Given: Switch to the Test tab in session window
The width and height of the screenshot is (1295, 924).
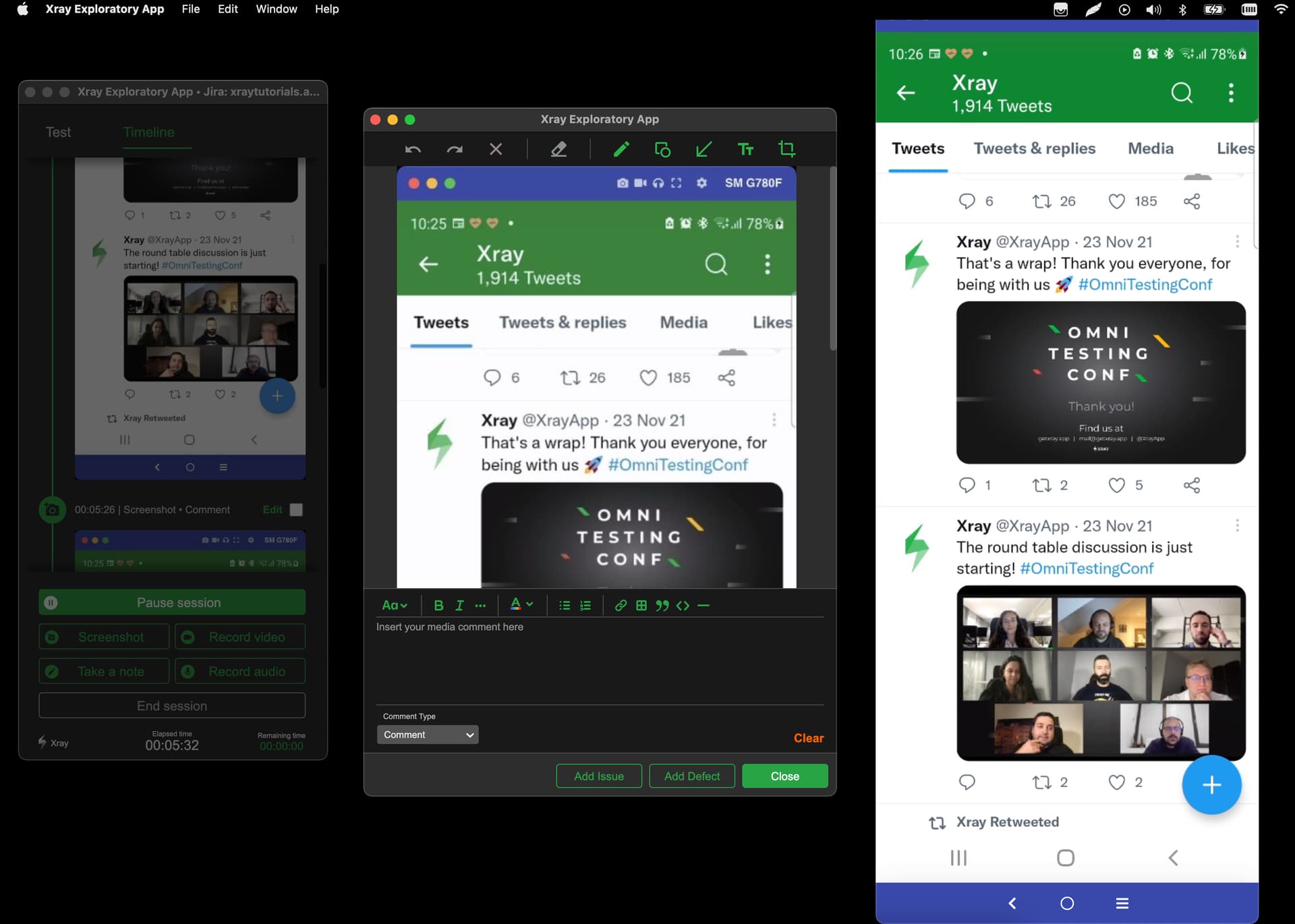Looking at the screenshot, I should coord(58,132).
